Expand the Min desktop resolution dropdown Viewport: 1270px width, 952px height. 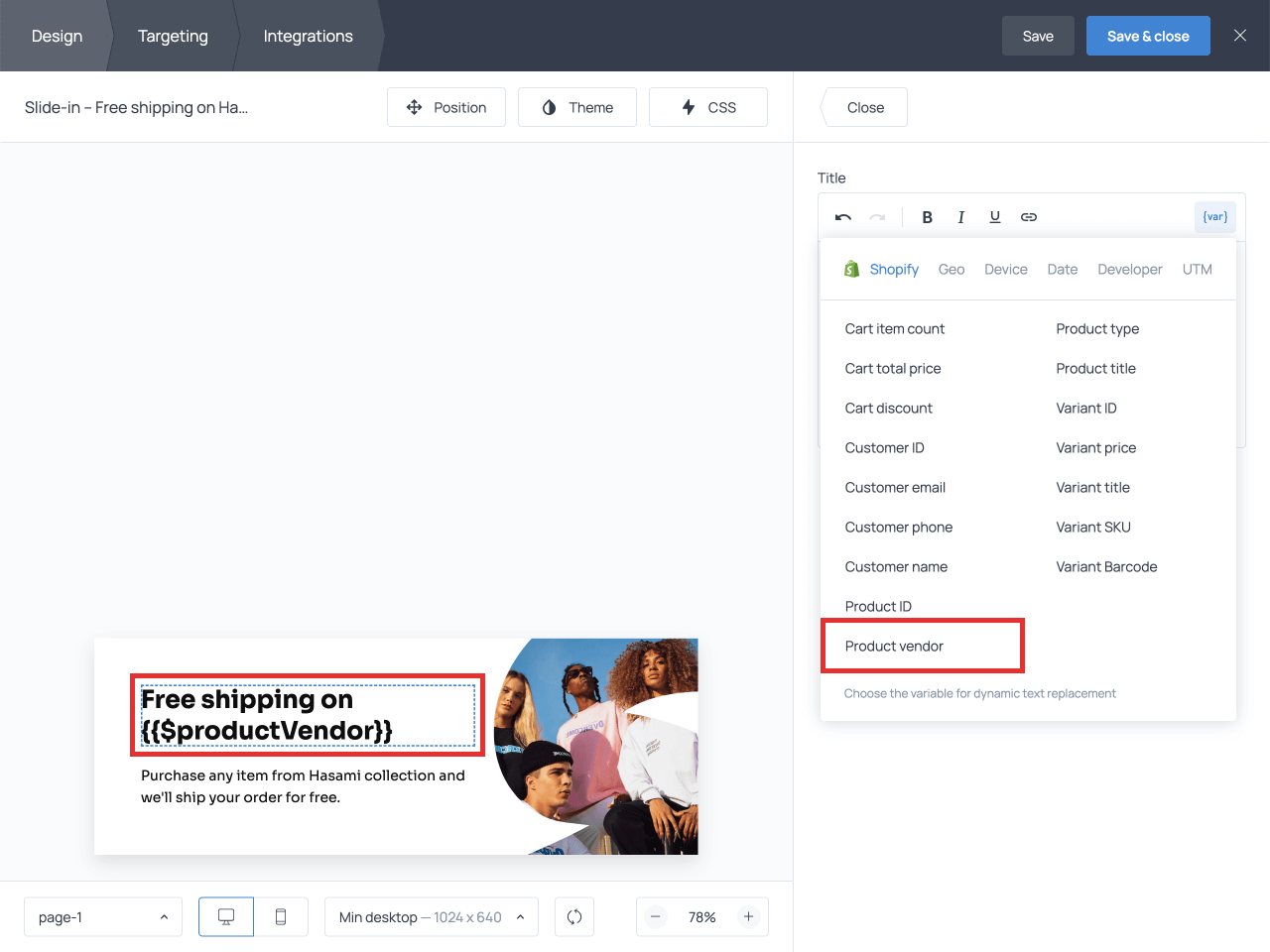point(431,917)
